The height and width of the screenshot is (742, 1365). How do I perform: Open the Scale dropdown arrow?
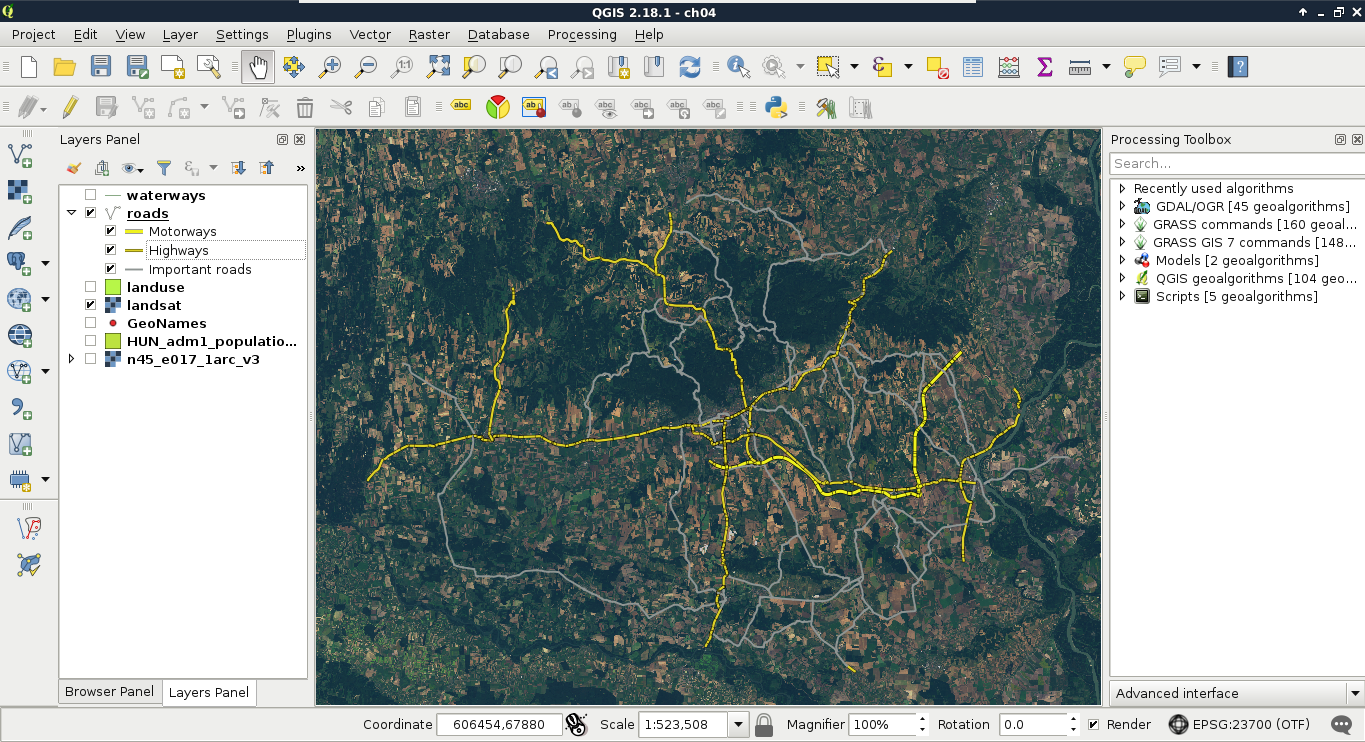coord(739,725)
